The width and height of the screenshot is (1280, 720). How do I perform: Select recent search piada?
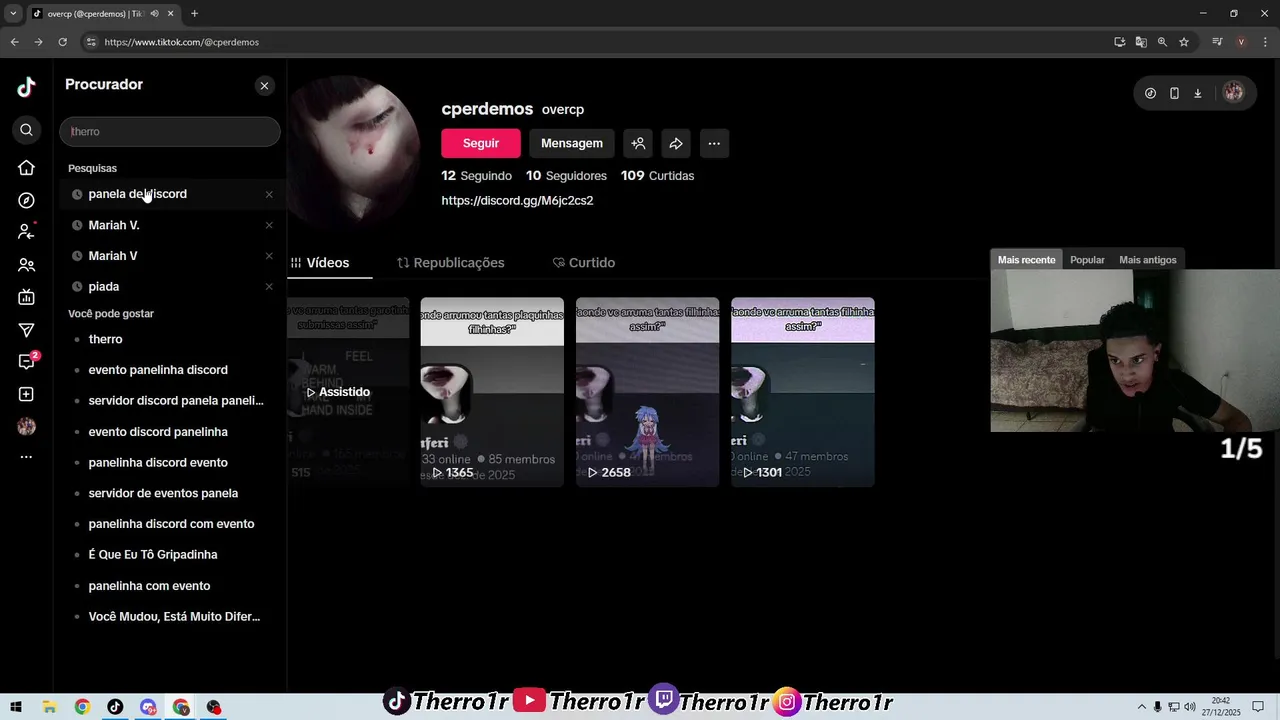tap(104, 287)
